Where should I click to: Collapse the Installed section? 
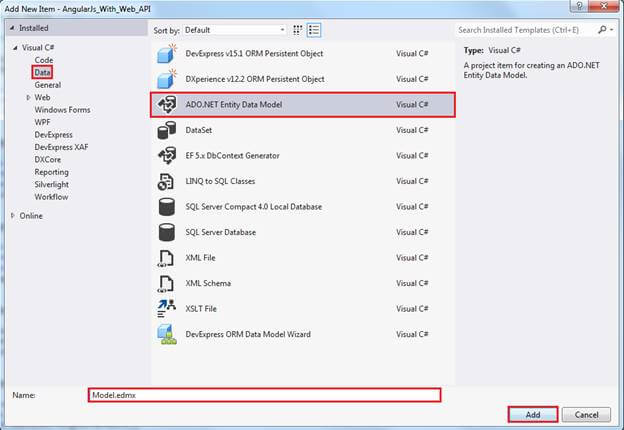pos(12,28)
